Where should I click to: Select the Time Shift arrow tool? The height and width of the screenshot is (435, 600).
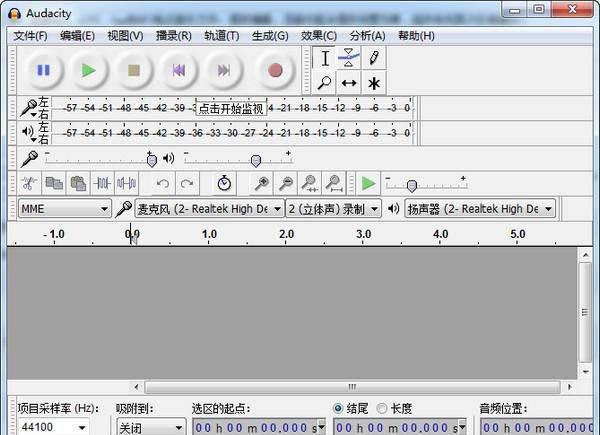coord(349,83)
